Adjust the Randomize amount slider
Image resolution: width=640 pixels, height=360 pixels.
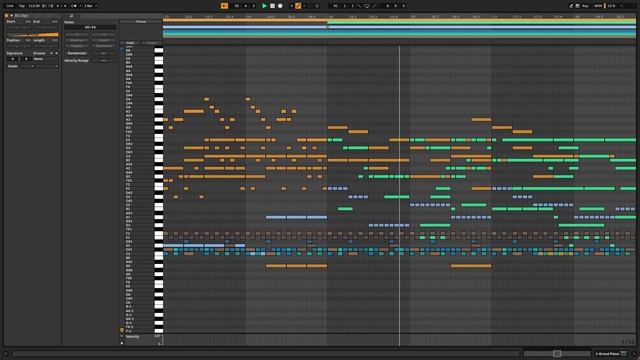104,53
